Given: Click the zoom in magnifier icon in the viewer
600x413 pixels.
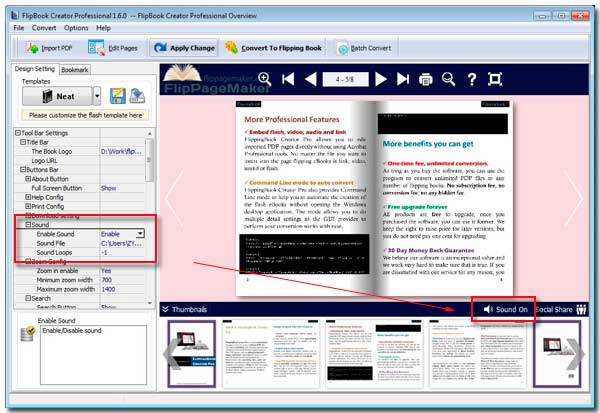Looking at the screenshot, I should coord(264,79).
